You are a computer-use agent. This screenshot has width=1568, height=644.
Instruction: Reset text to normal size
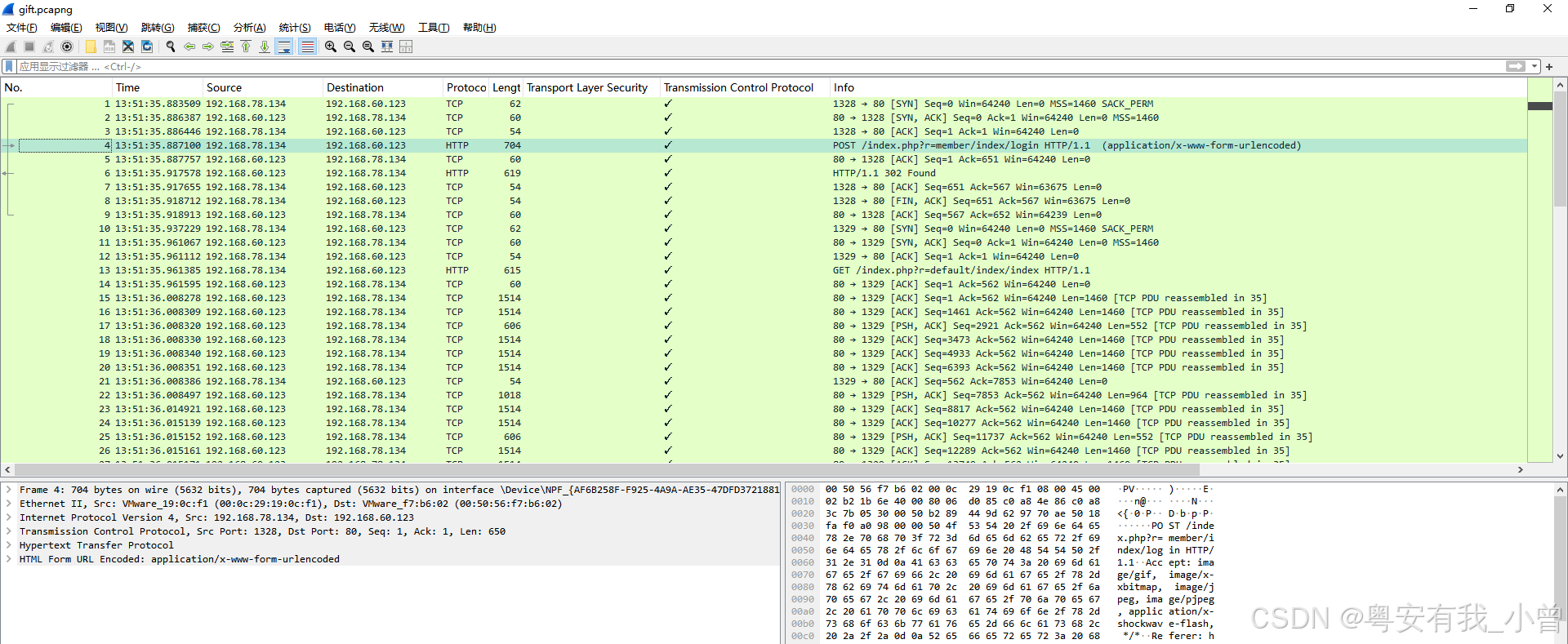click(x=368, y=47)
